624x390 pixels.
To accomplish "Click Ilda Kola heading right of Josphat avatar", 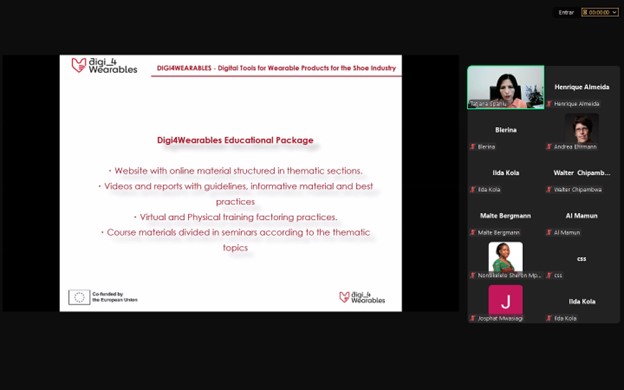I will pyautogui.click(x=582, y=301).
